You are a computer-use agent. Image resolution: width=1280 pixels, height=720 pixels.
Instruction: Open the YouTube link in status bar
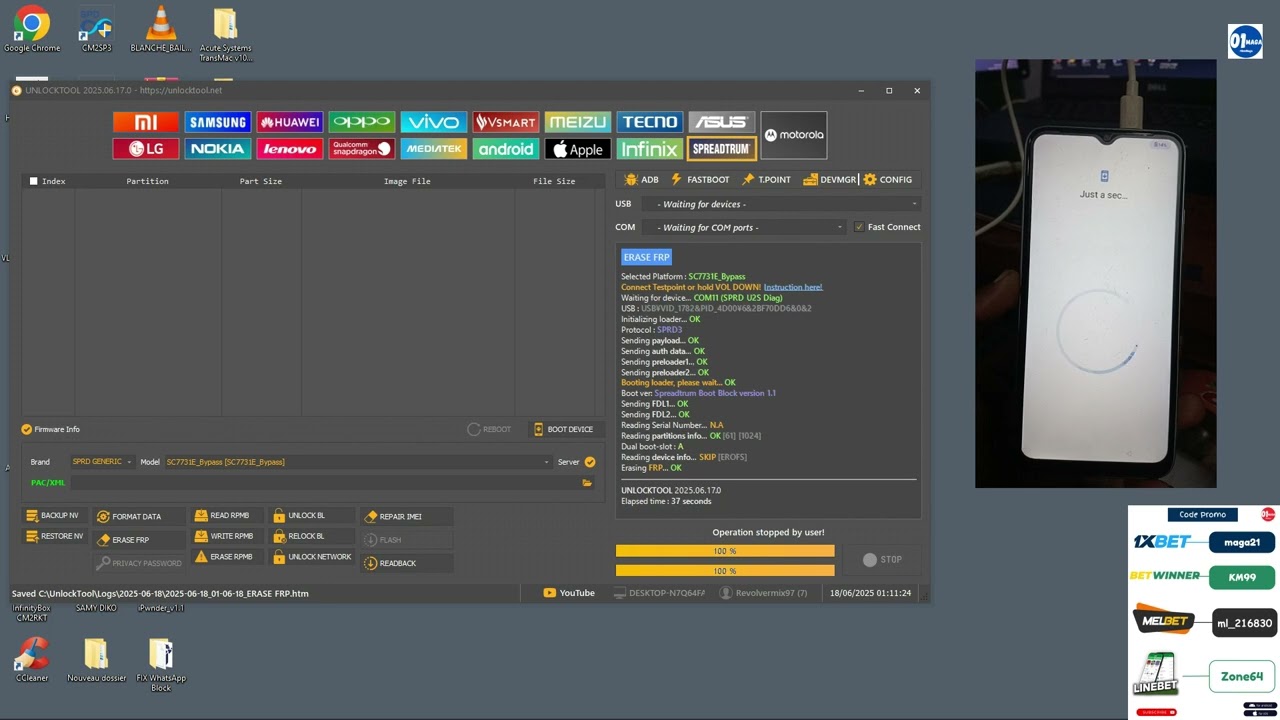tap(569, 593)
